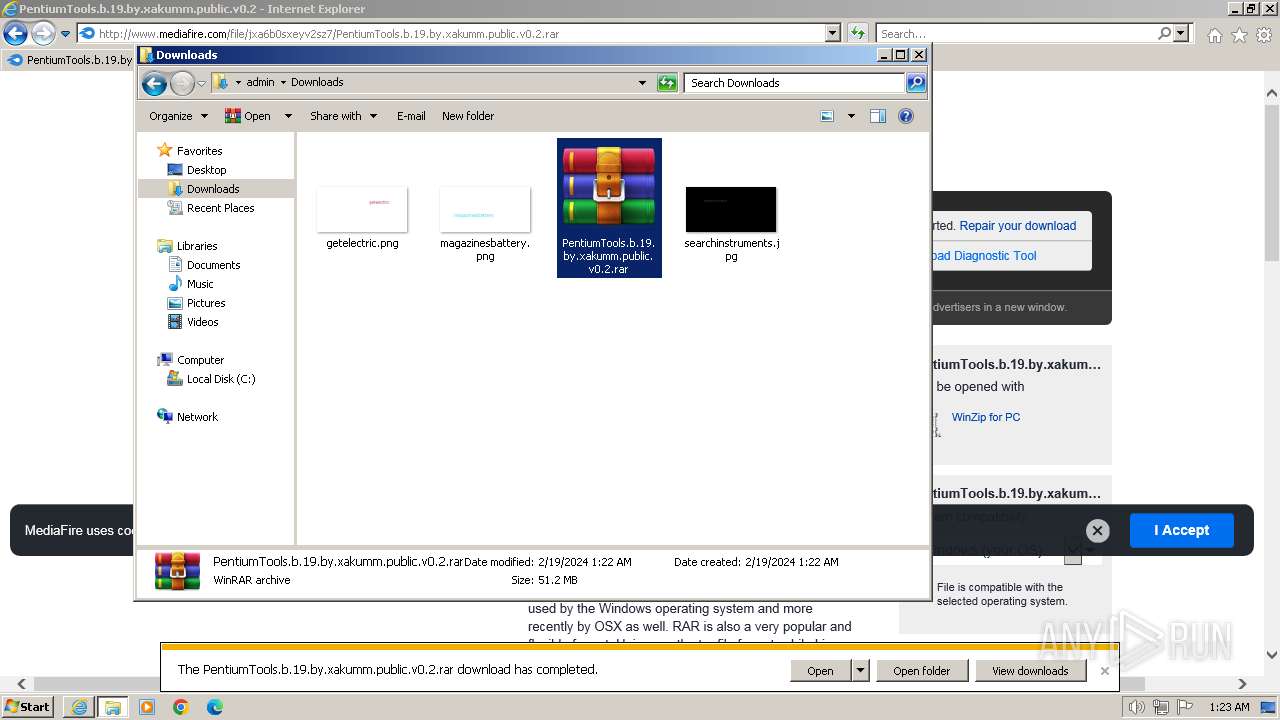Viewport: 1280px width, 720px height.
Task: Open the Share with menu
Action: click(x=343, y=116)
